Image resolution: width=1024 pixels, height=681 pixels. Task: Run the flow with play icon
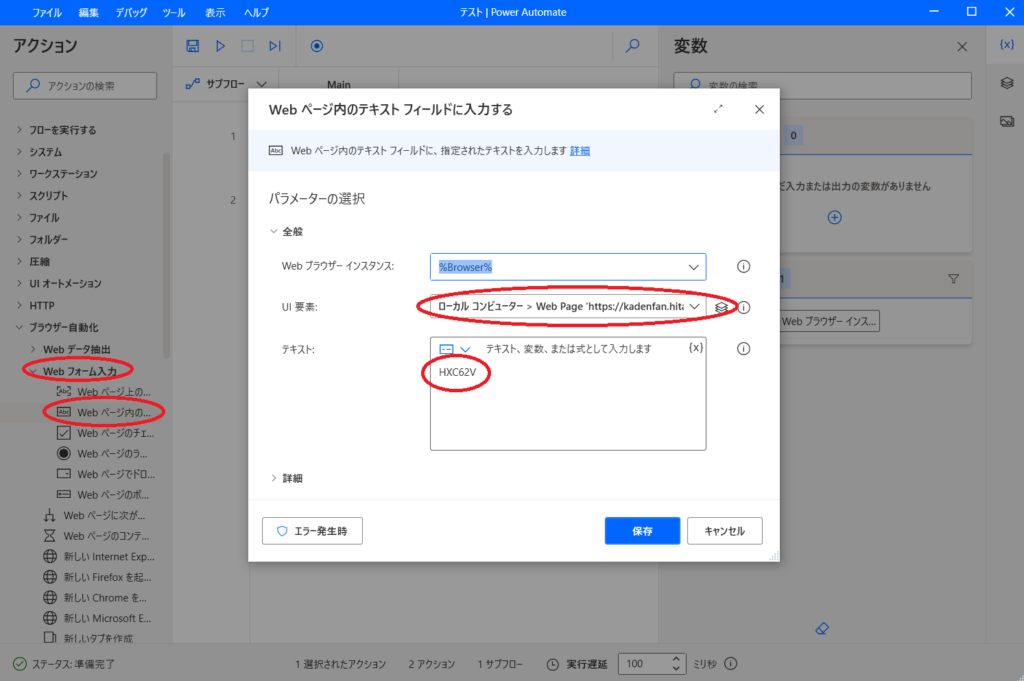[x=221, y=46]
